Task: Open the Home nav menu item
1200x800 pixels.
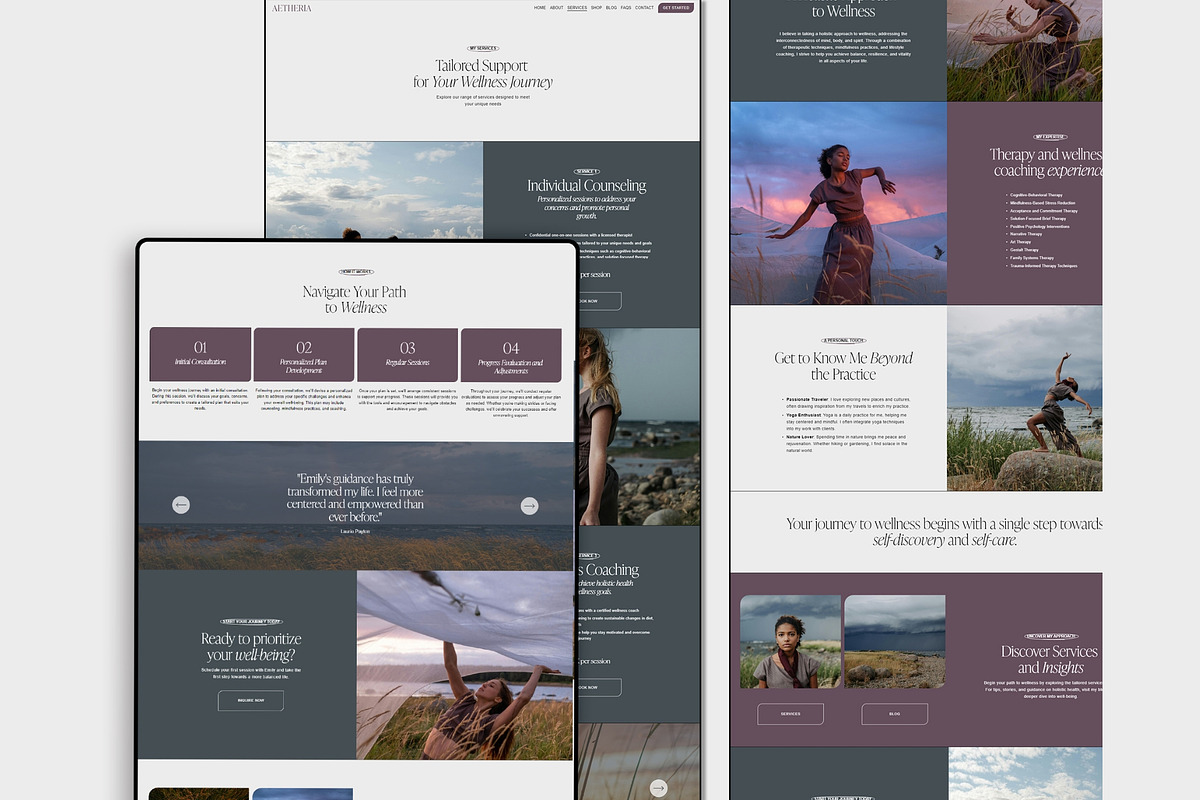Action: (540, 8)
